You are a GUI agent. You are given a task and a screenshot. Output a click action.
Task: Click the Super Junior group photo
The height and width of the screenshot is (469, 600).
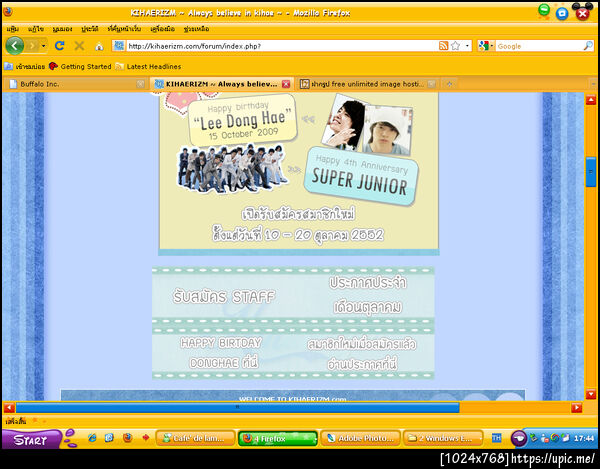[x=232, y=168]
